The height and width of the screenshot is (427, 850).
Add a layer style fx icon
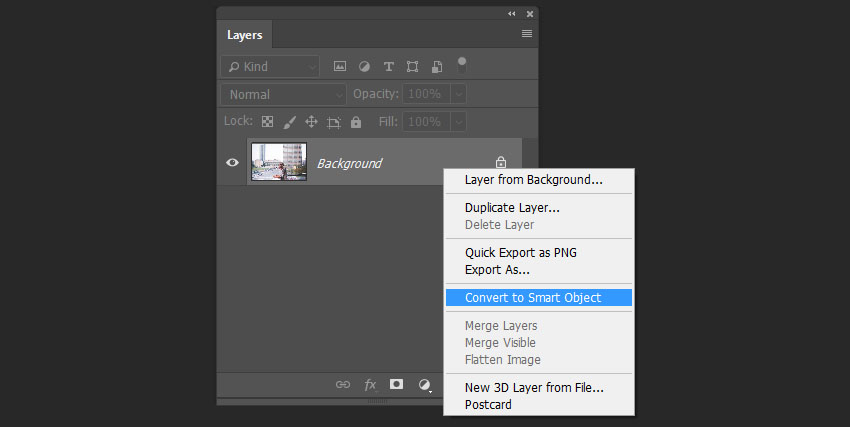point(370,384)
